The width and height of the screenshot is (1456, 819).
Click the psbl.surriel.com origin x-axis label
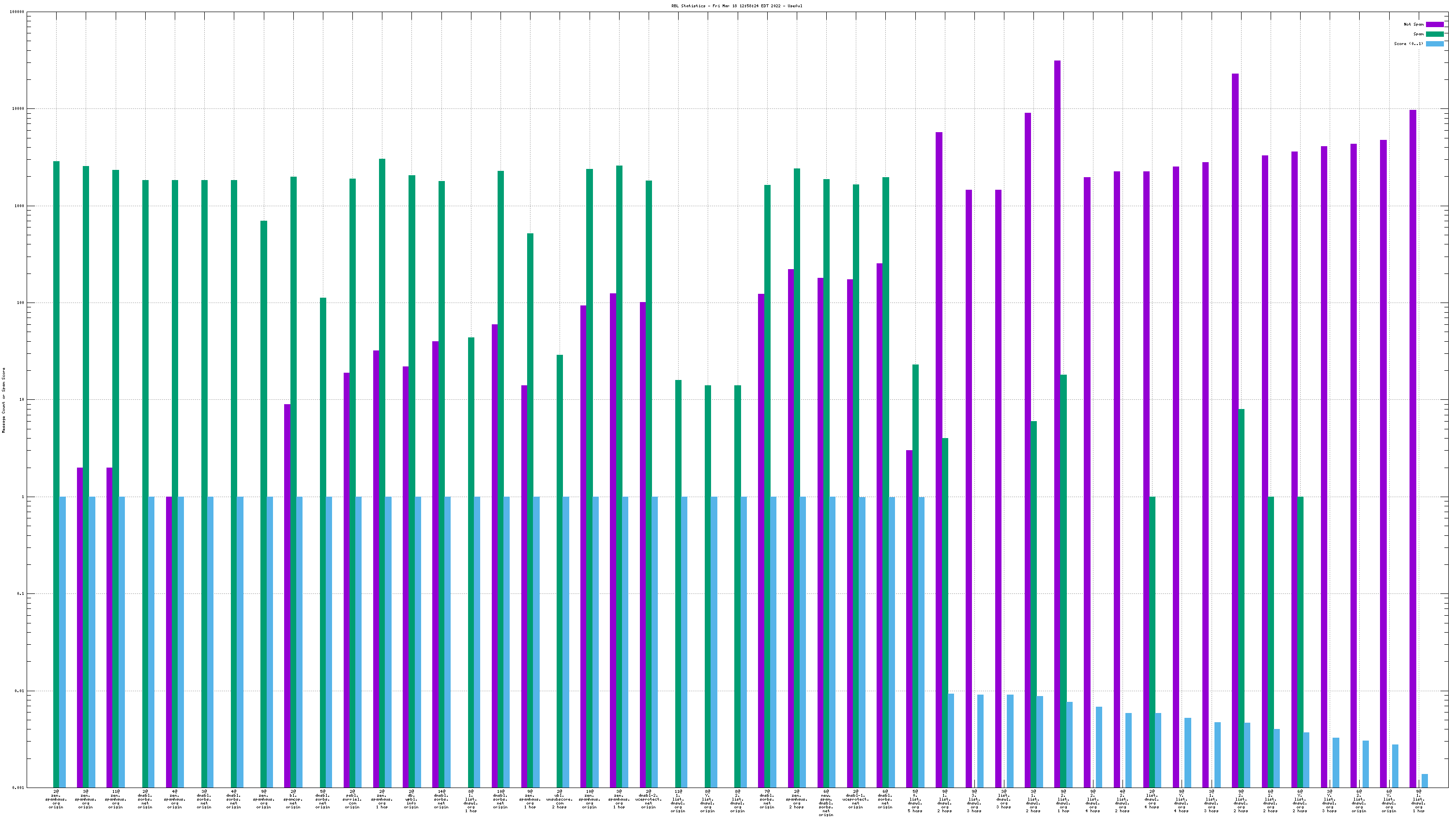[352, 799]
